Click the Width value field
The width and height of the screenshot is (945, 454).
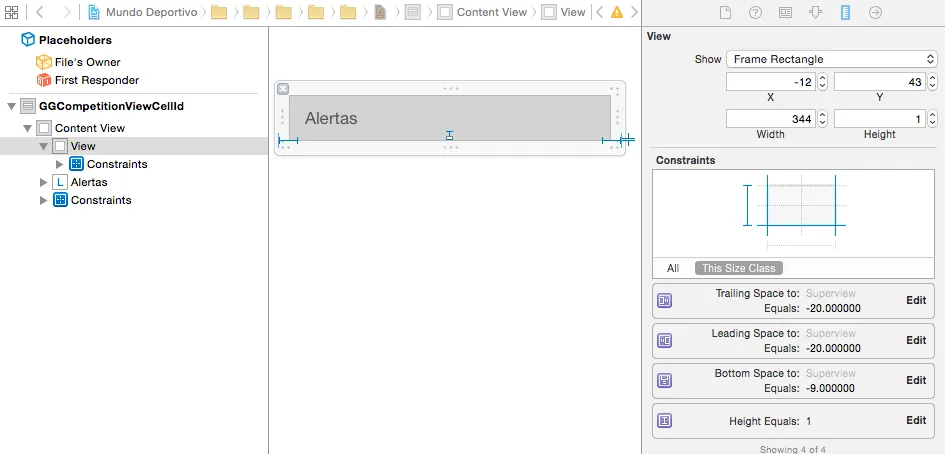(x=770, y=119)
